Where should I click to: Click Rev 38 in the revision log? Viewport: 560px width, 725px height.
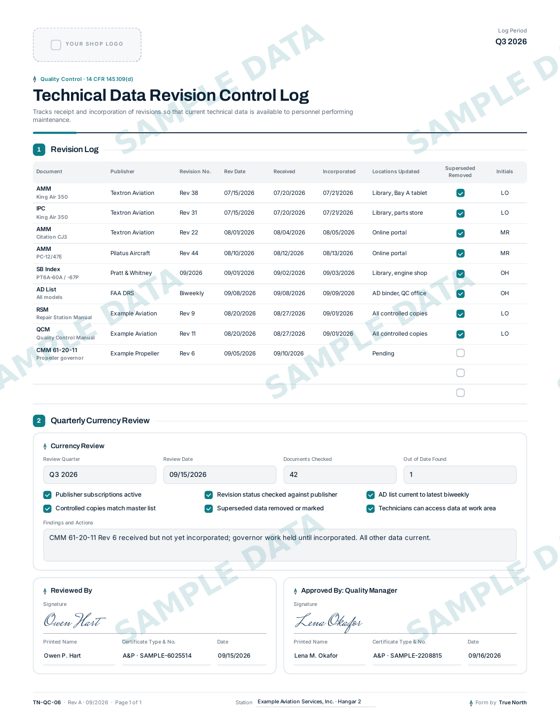click(x=189, y=193)
